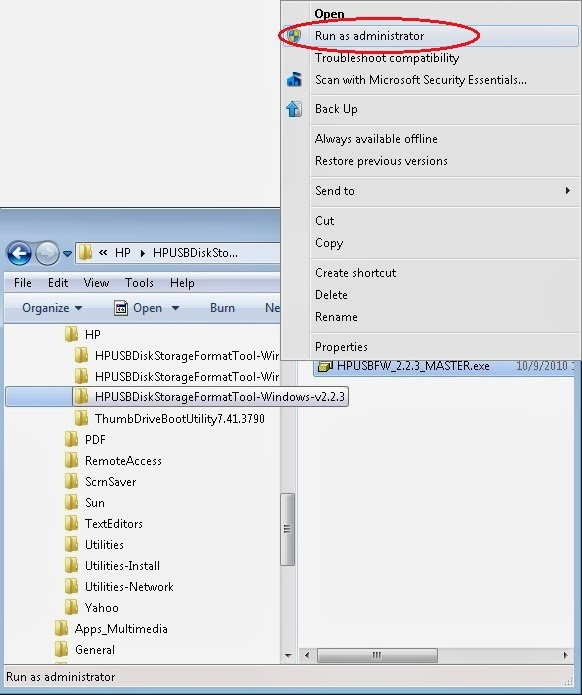The image size is (582, 695).
Task: Choose Troubleshoot compatibility from context menu
Action: tap(387, 58)
